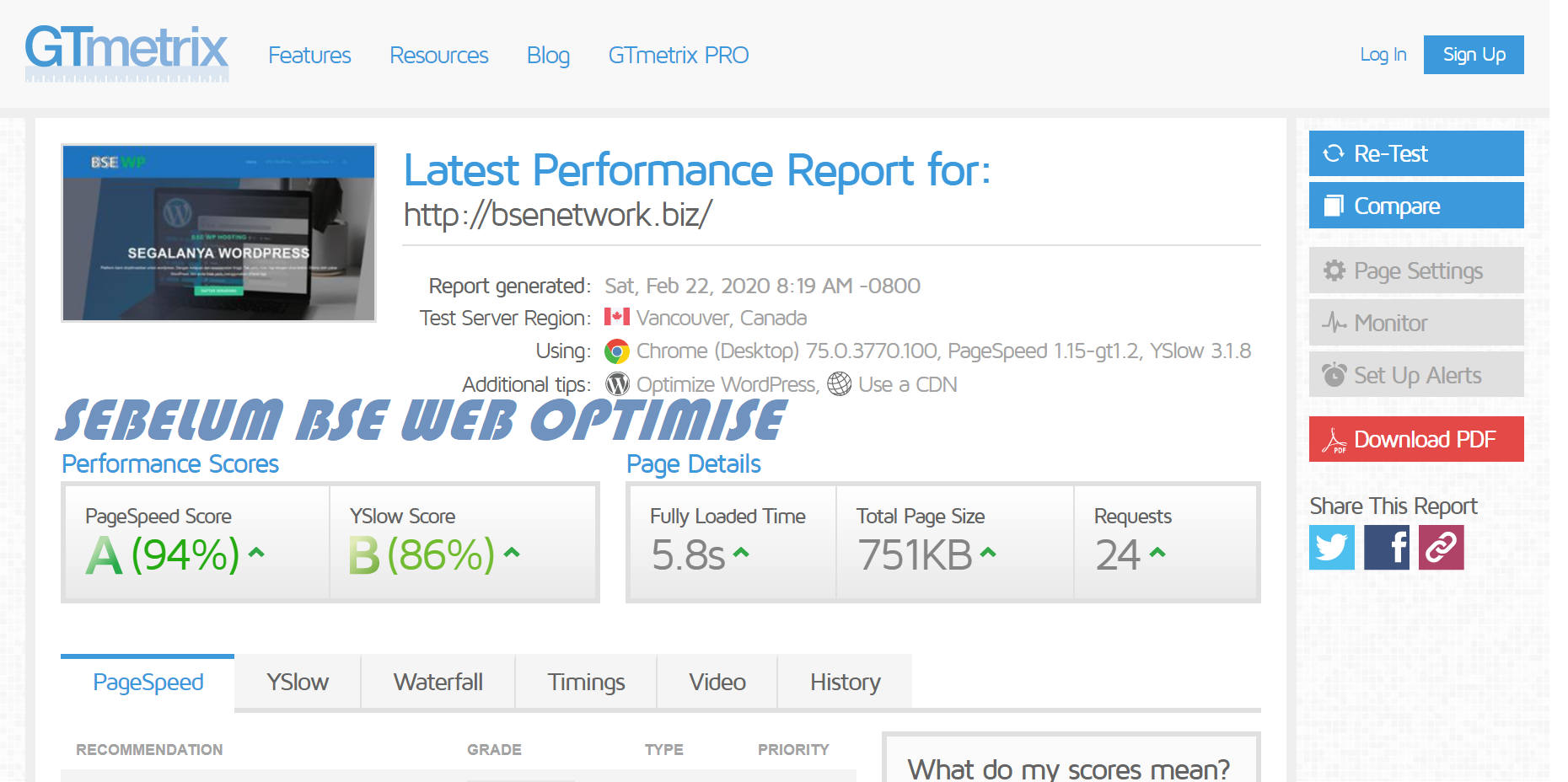This screenshot has height=782, width=1568.
Task: Open the Waterfall tab
Action: pyautogui.click(x=438, y=683)
